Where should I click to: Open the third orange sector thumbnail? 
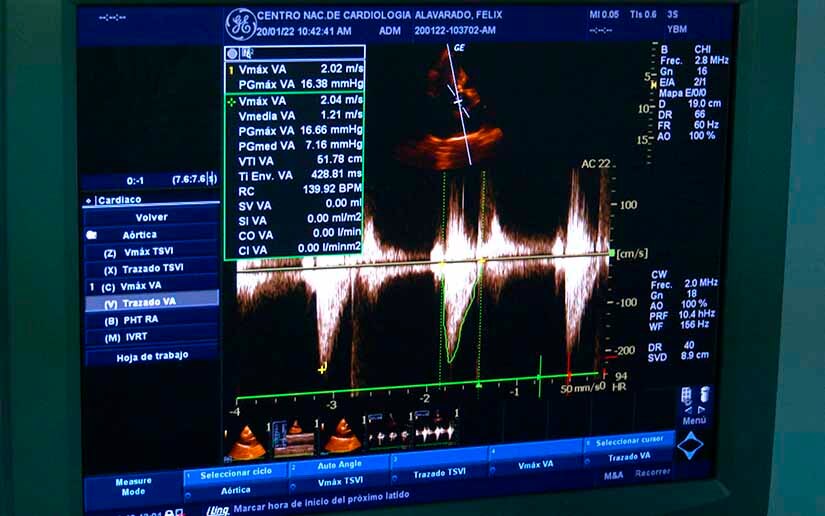click(x=343, y=436)
